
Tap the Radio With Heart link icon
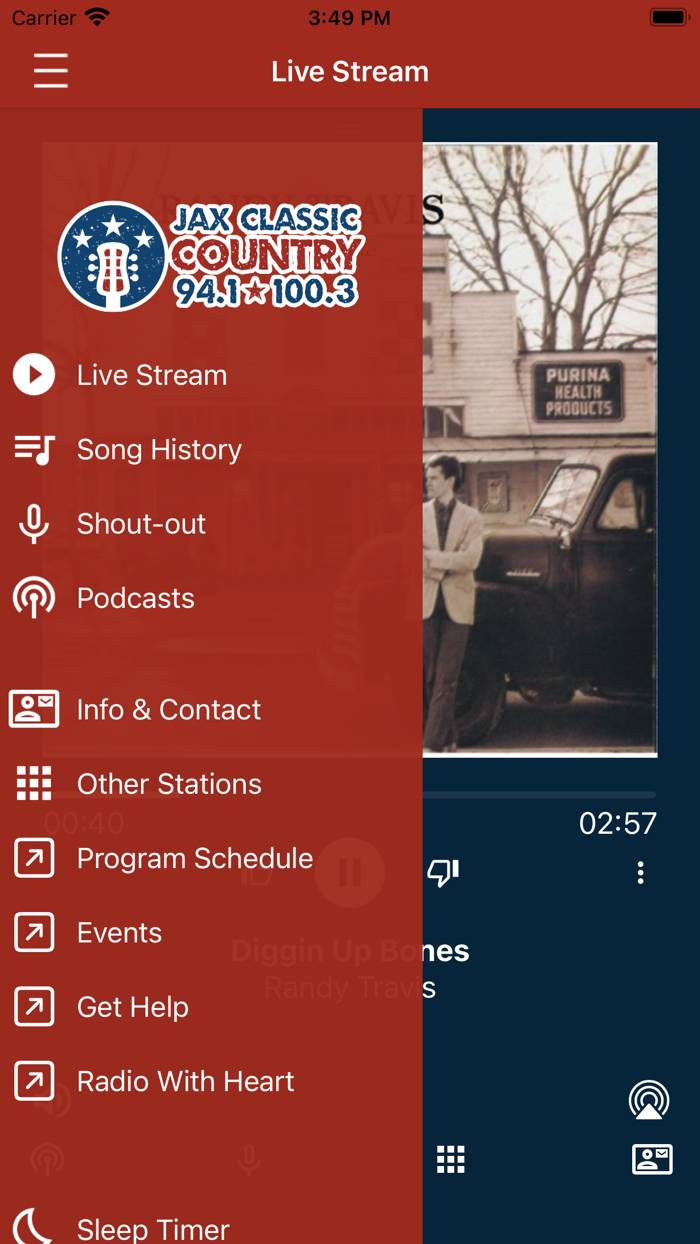34,1081
